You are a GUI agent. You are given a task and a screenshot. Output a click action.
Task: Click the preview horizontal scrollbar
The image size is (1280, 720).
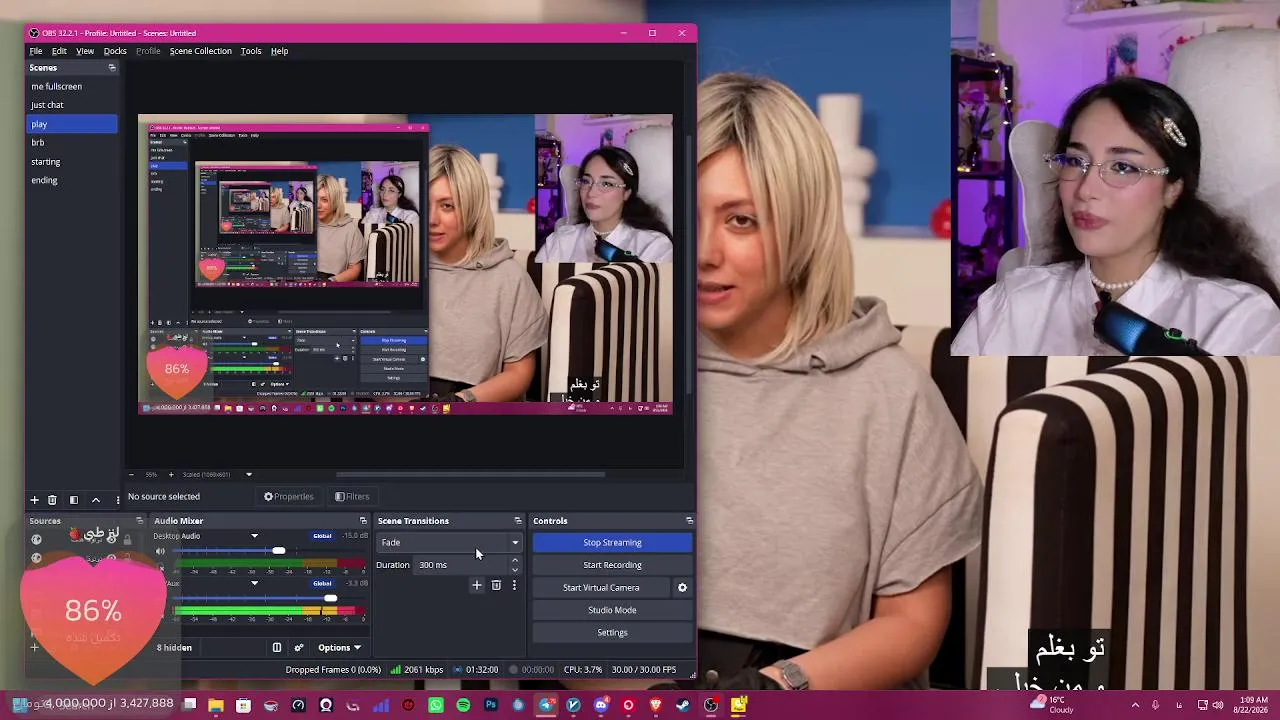[x=470, y=475]
